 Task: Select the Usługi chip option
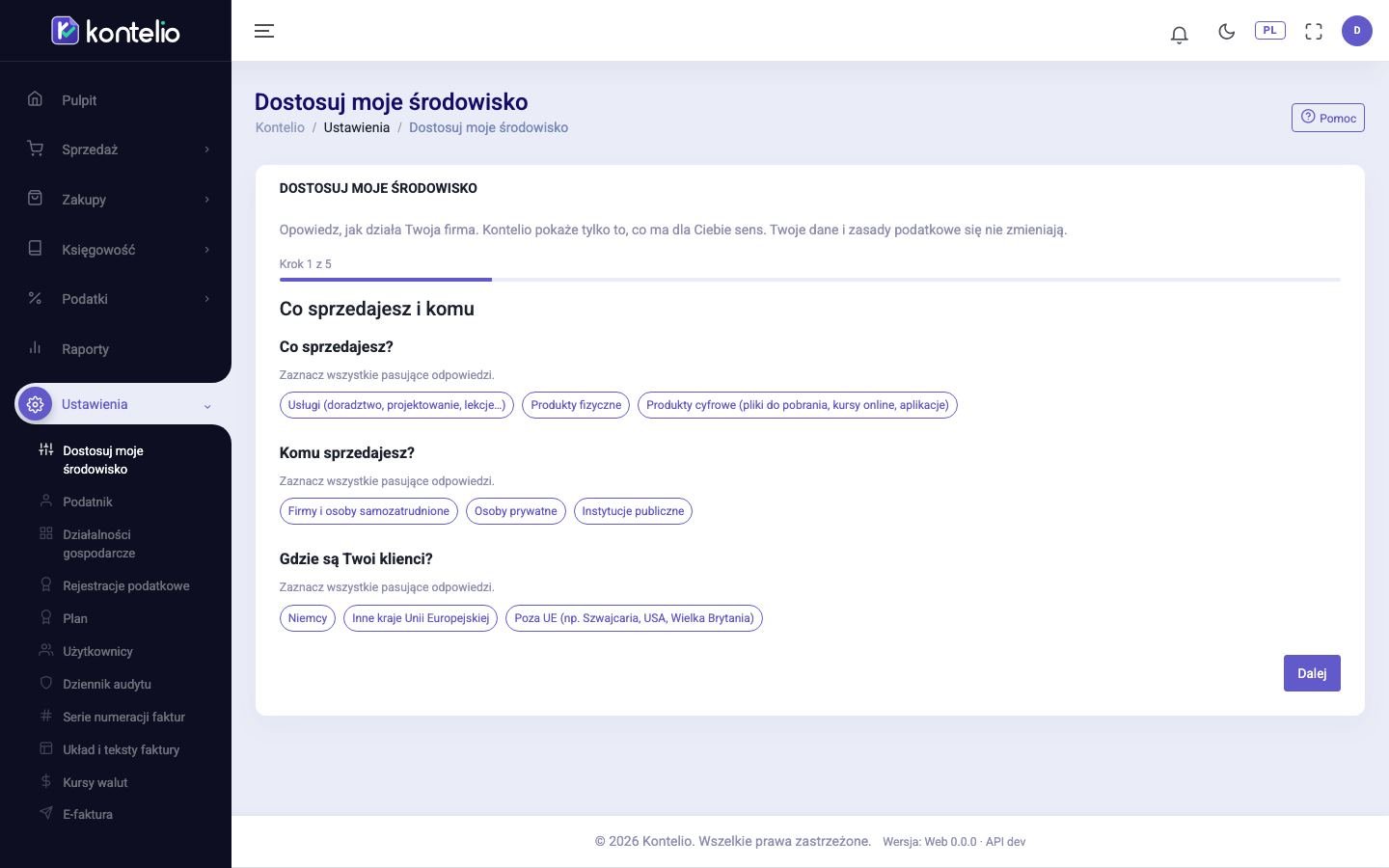(x=396, y=405)
